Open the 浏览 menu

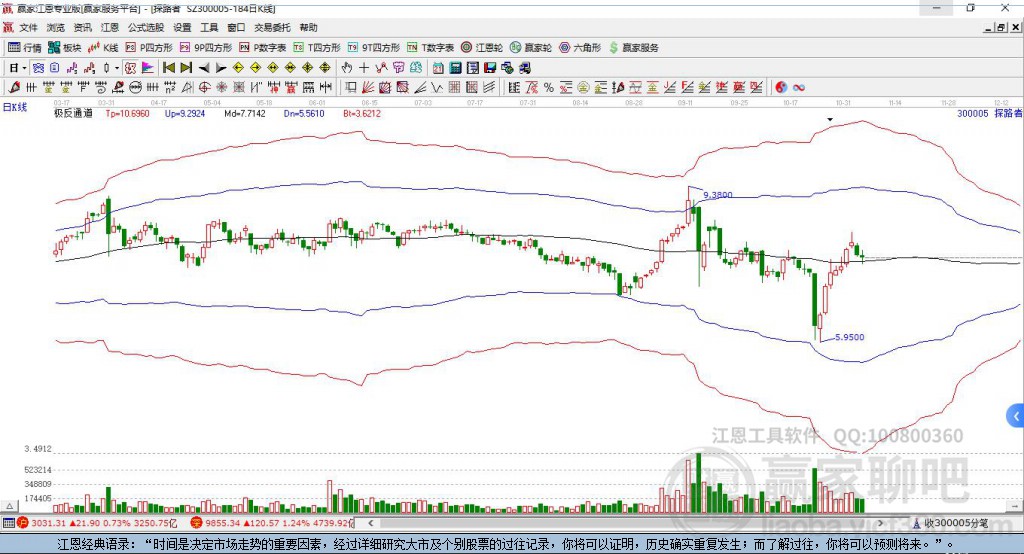56,27
